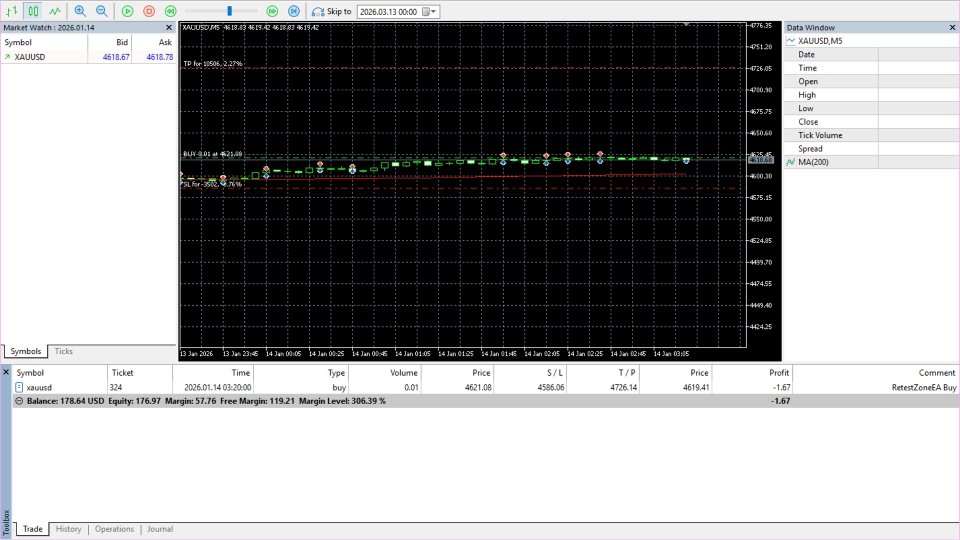Click the position time 2026.01.14 03:20:00
This screenshot has width=960, height=540.
(217, 388)
